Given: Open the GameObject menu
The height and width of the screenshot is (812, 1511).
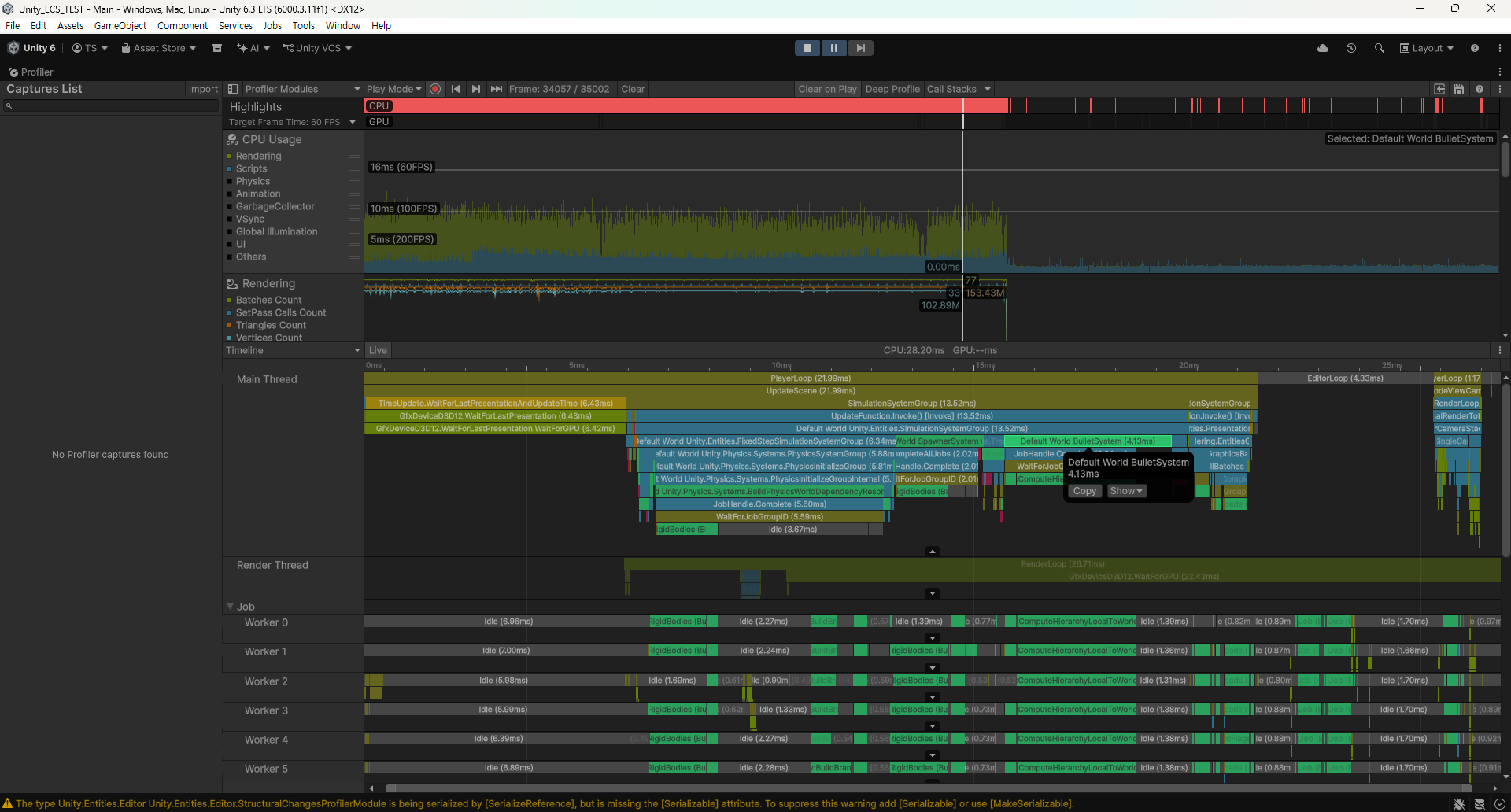Looking at the screenshot, I should point(120,25).
